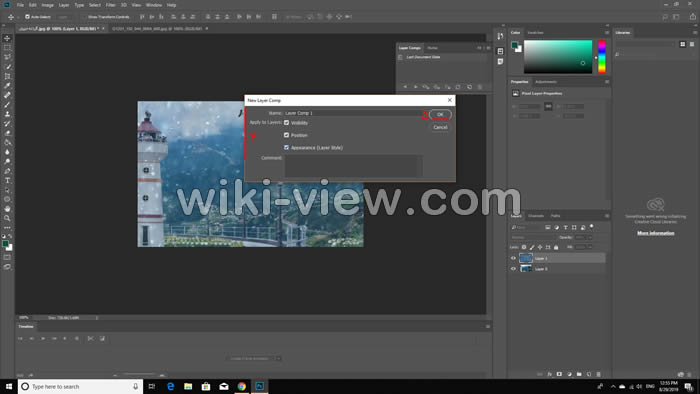700x394 pixels.
Task: Click the rainbow hue slider strip
Action: click(x=602, y=57)
